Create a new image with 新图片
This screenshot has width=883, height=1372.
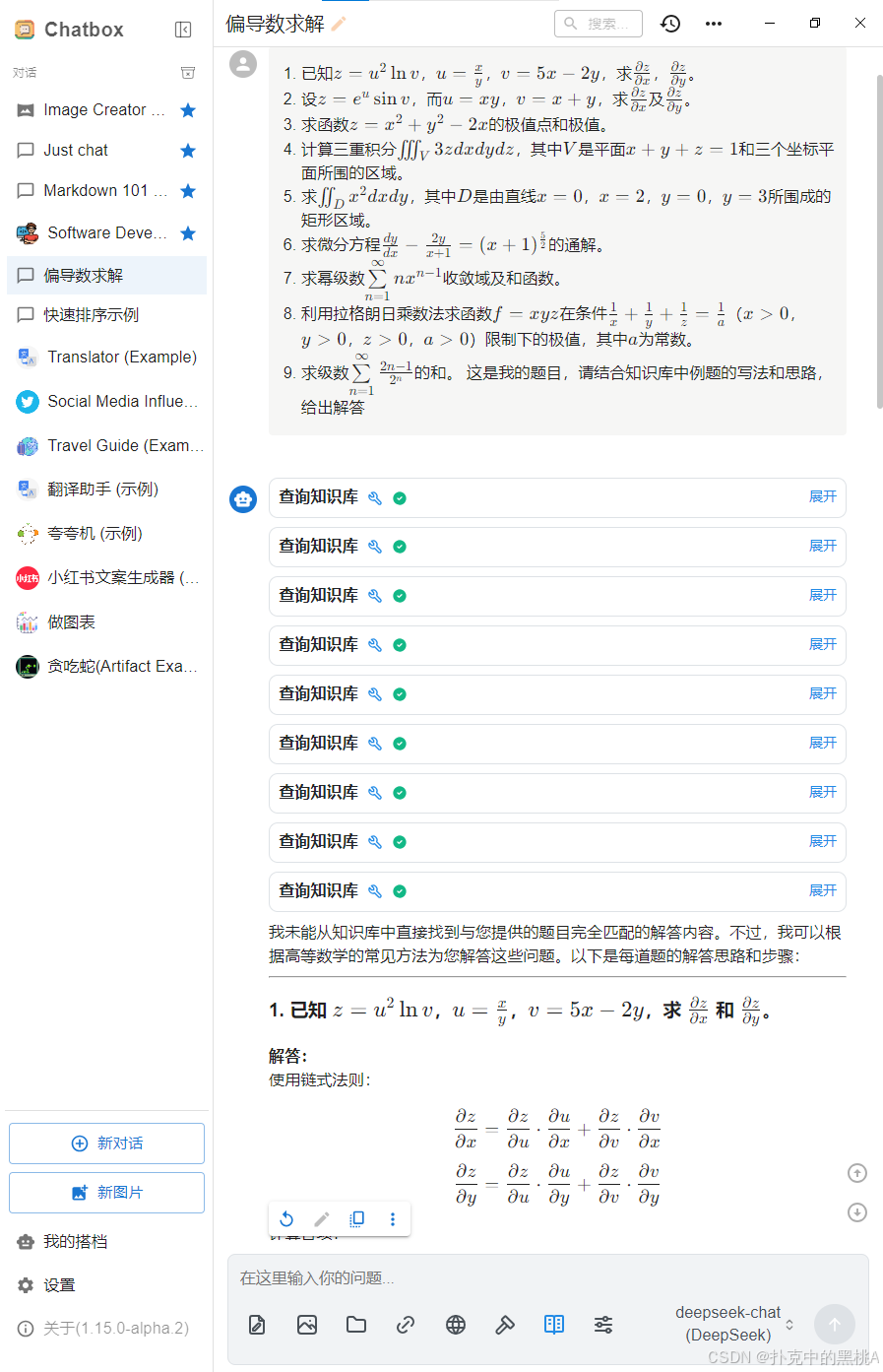(106, 1193)
